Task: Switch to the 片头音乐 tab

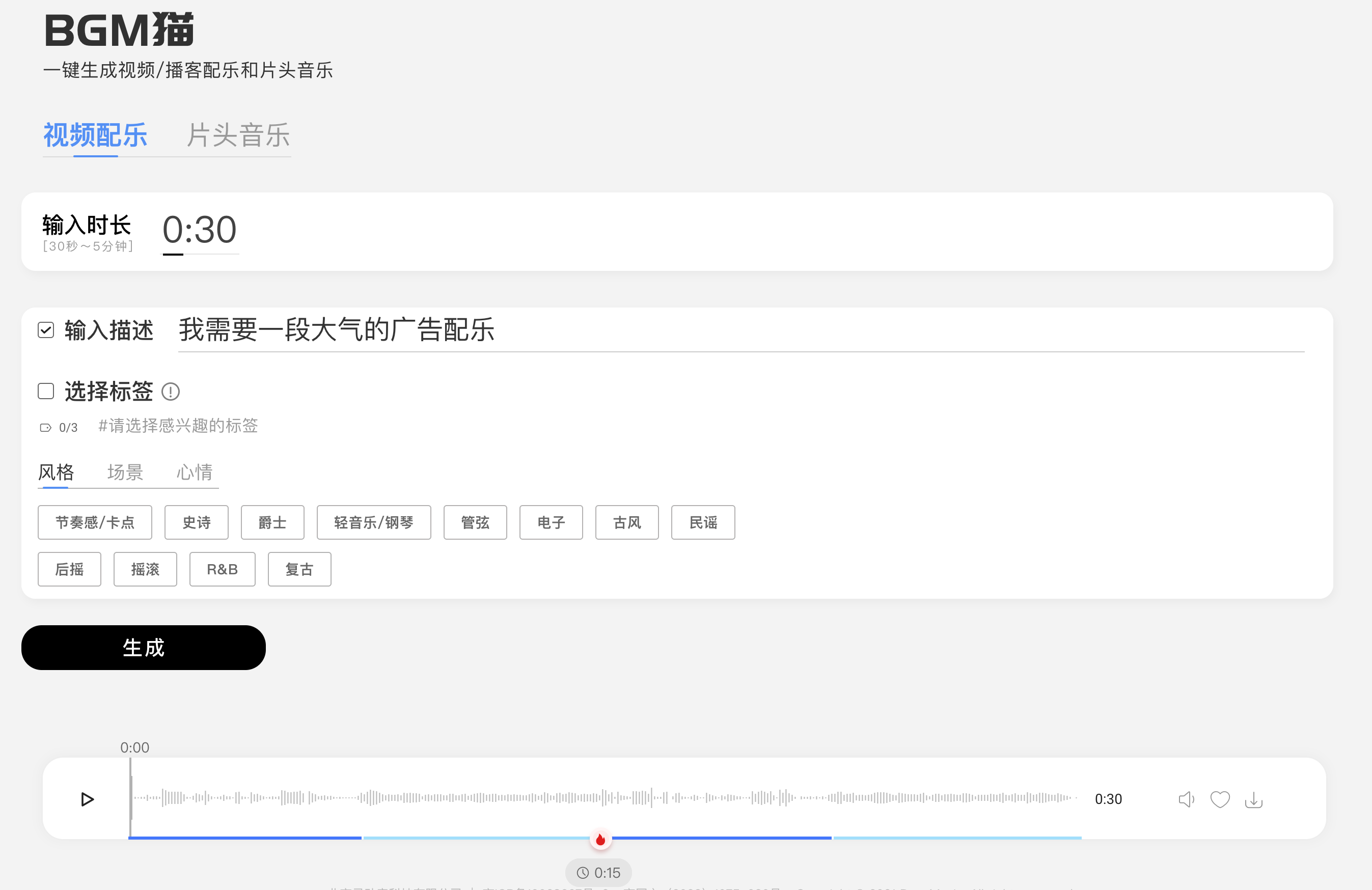Action: (238, 135)
